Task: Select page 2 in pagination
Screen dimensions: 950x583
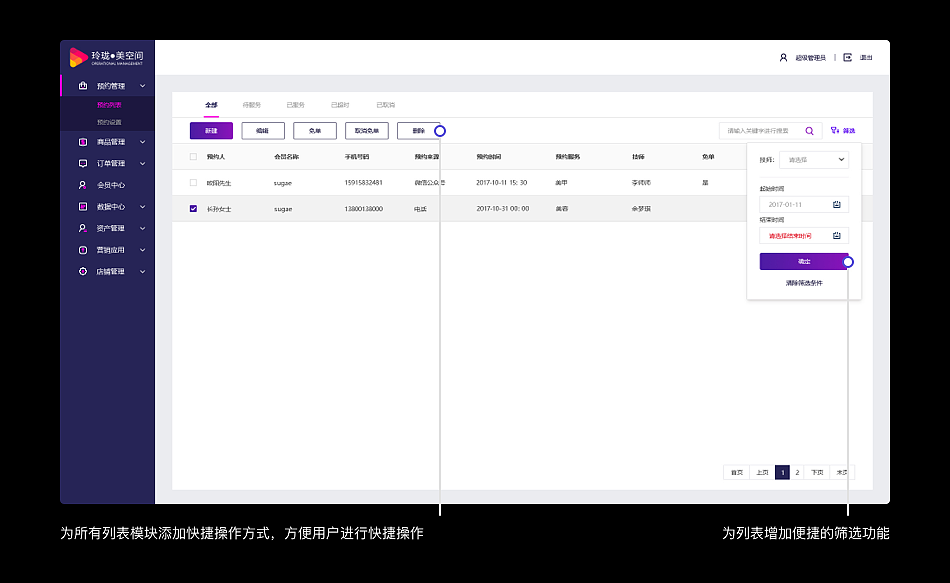Action: point(797,472)
